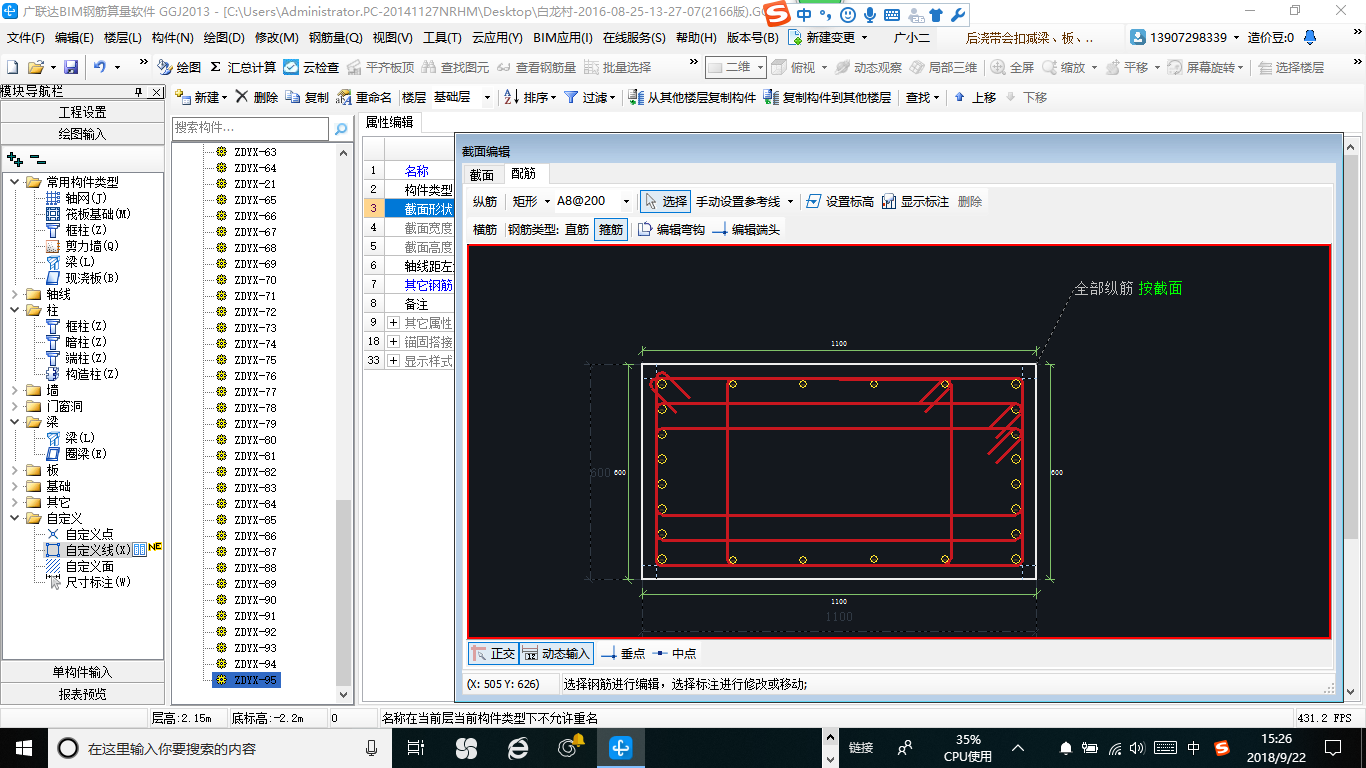The width and height of the screenshot is (1366, 768).
Task: Open 过滤 filter tool
Action: 588,97
